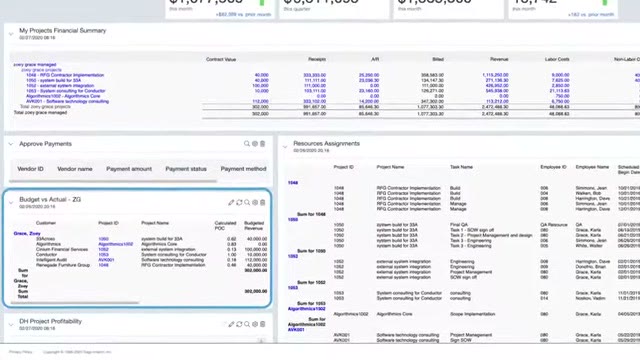Open Algorithmics1002 project ID in Budget vs Actual
Image resolution: width=640 pixels, height=360 pixels.
[x=116, y=244]
